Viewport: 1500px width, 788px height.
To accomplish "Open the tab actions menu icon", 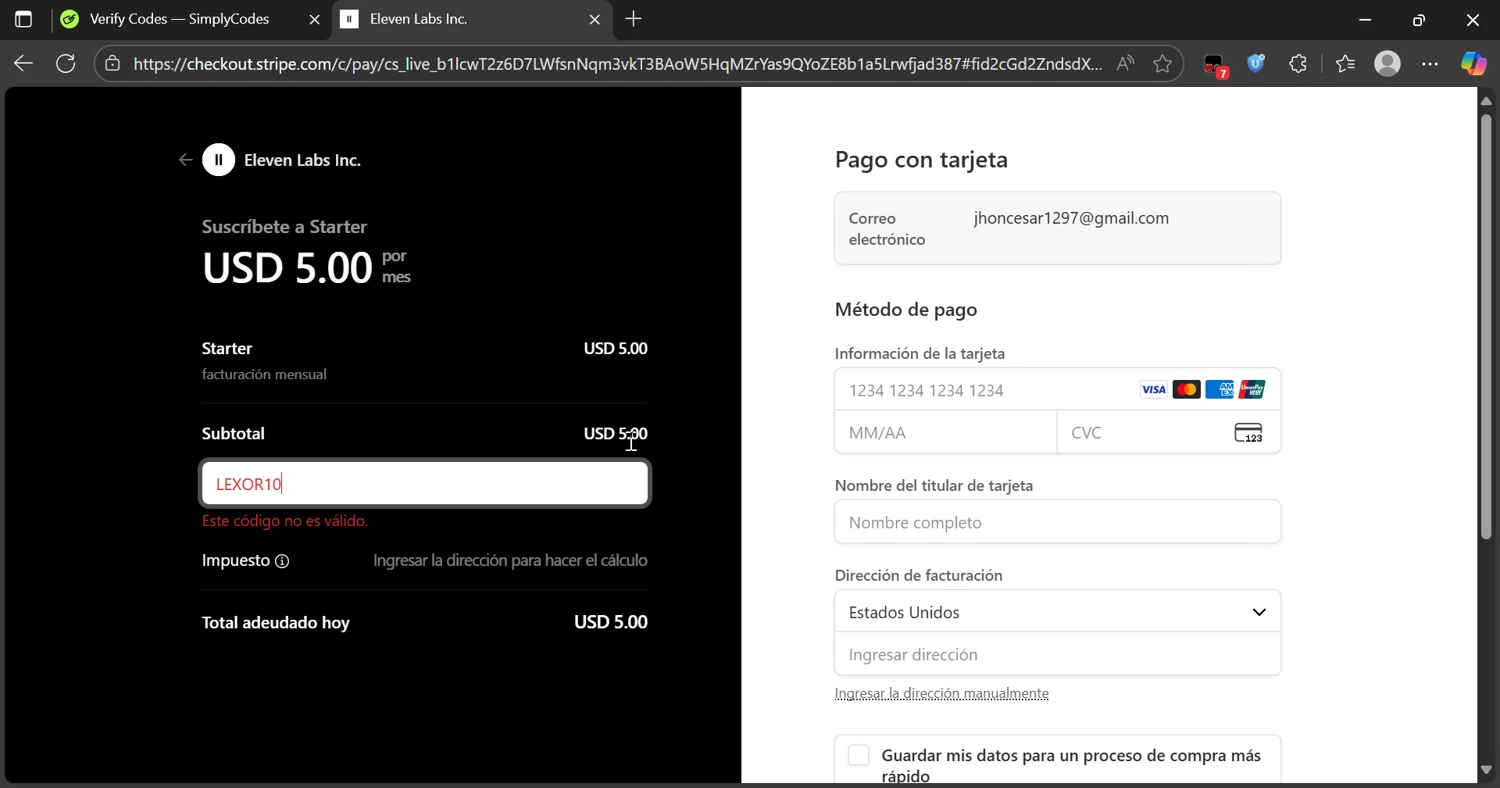I will [23, 19].
